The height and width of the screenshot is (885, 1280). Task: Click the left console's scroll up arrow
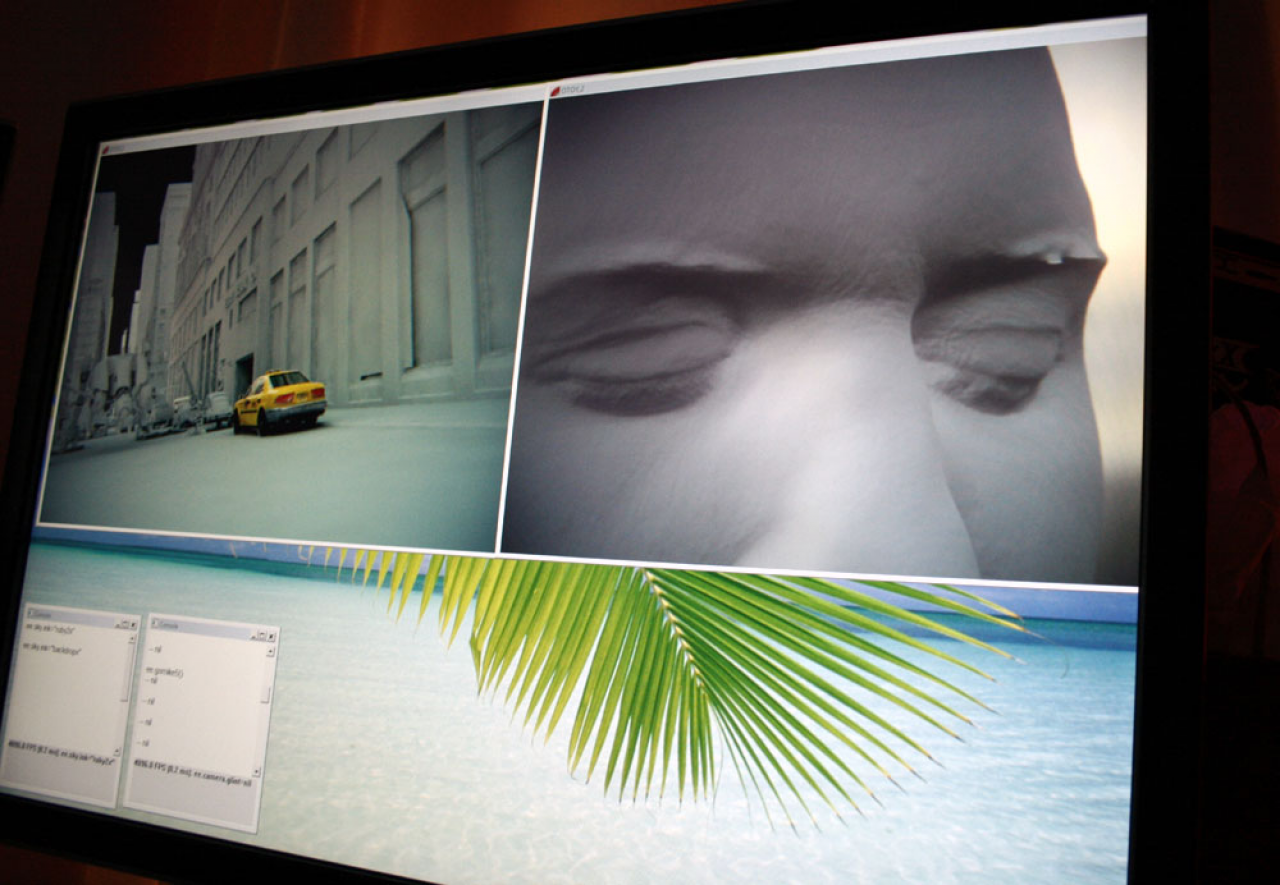(132, 639)
